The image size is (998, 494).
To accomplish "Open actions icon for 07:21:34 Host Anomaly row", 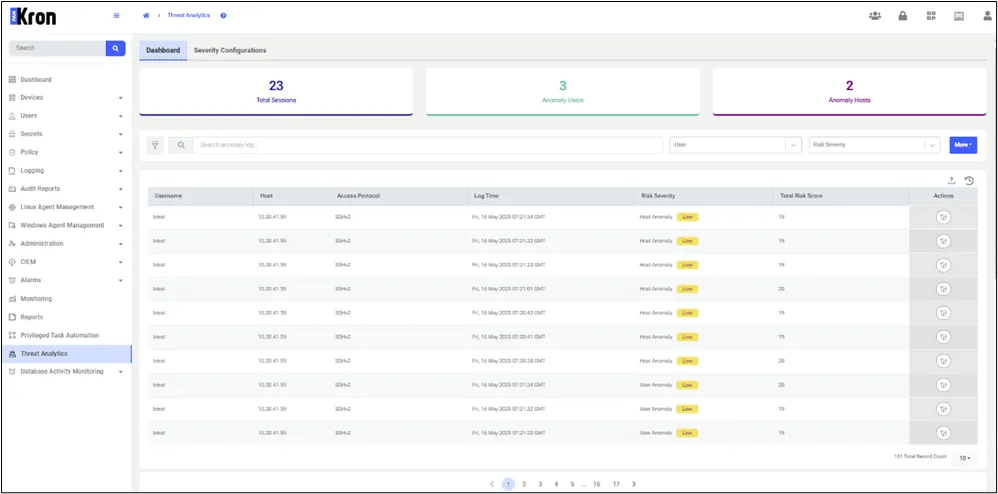I will coord(943,217).
